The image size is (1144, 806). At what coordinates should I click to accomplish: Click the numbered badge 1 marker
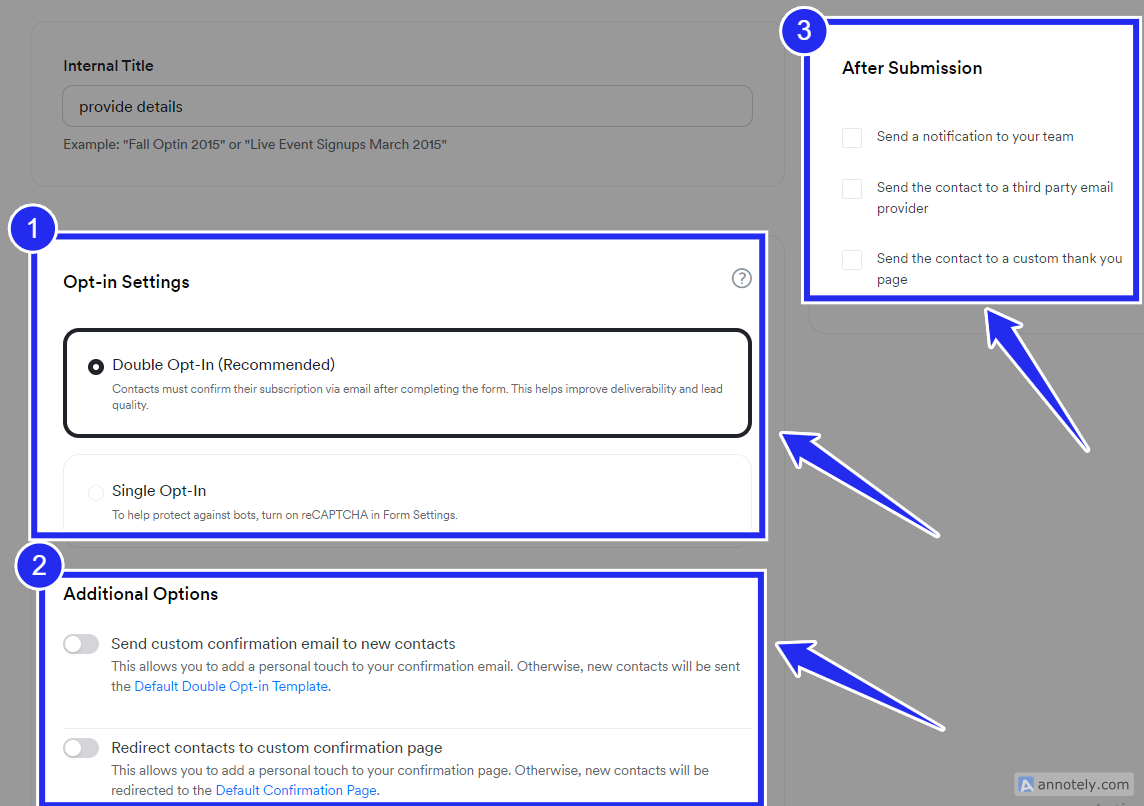pyautogui.click(x=33, y=229)
